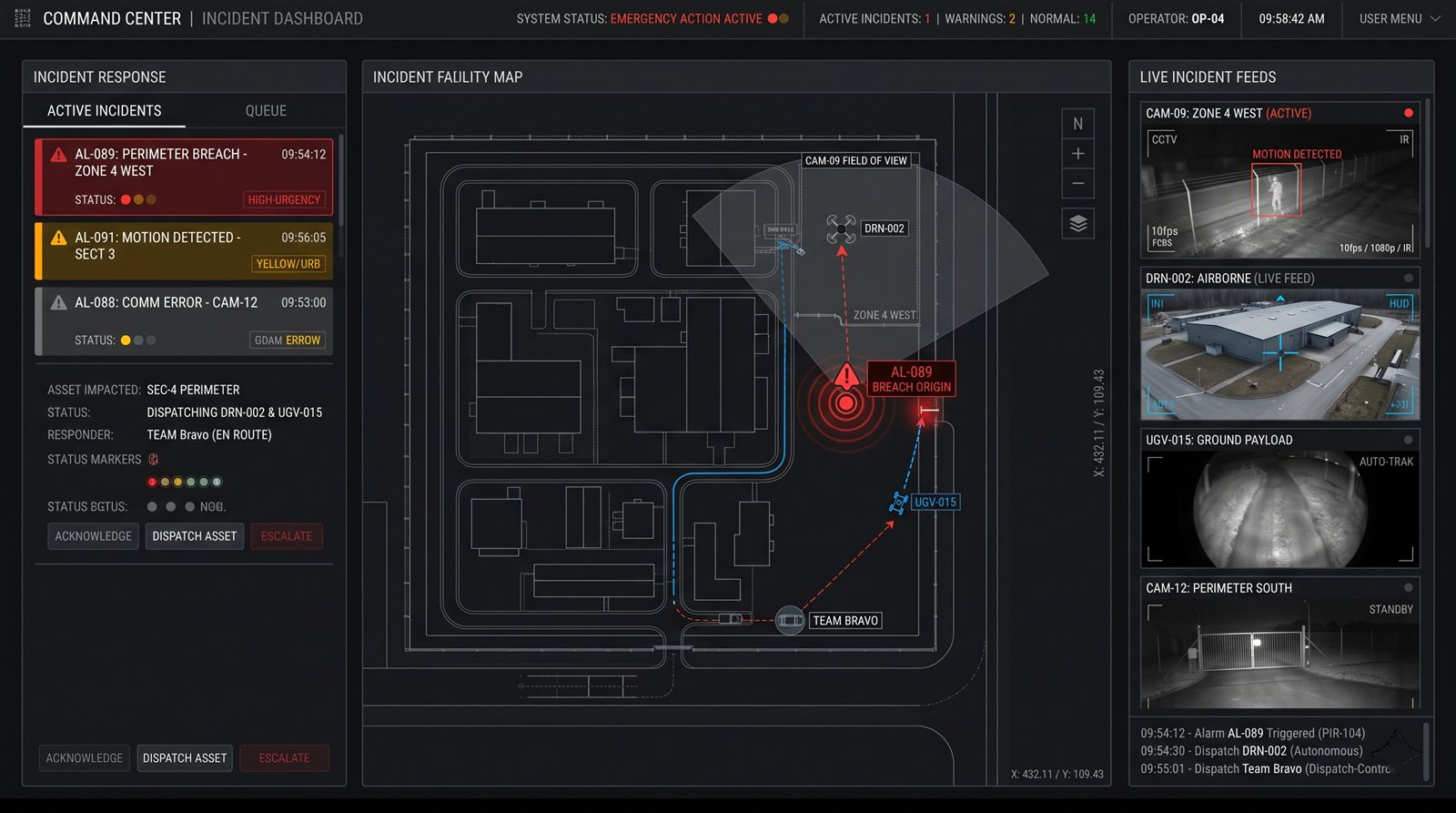Select the Team Bravo vehicle icon
The width and height of the screenshot is (1456, 813).
point(790,621)
